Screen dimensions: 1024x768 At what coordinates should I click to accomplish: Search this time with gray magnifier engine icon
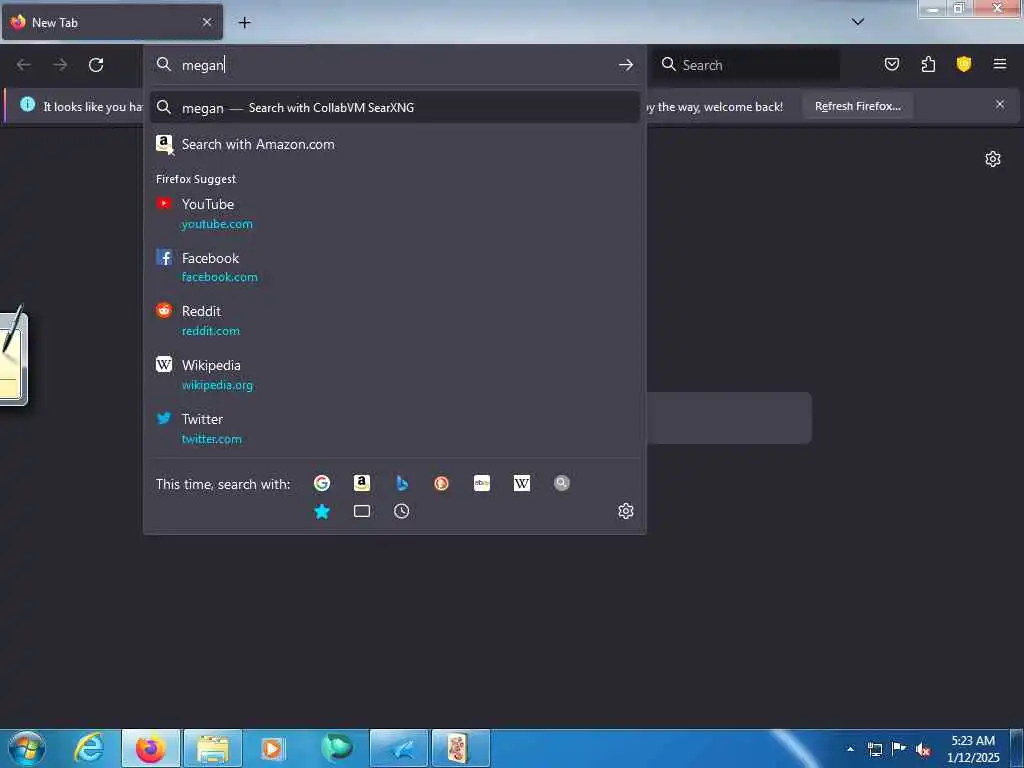point(562,483)
